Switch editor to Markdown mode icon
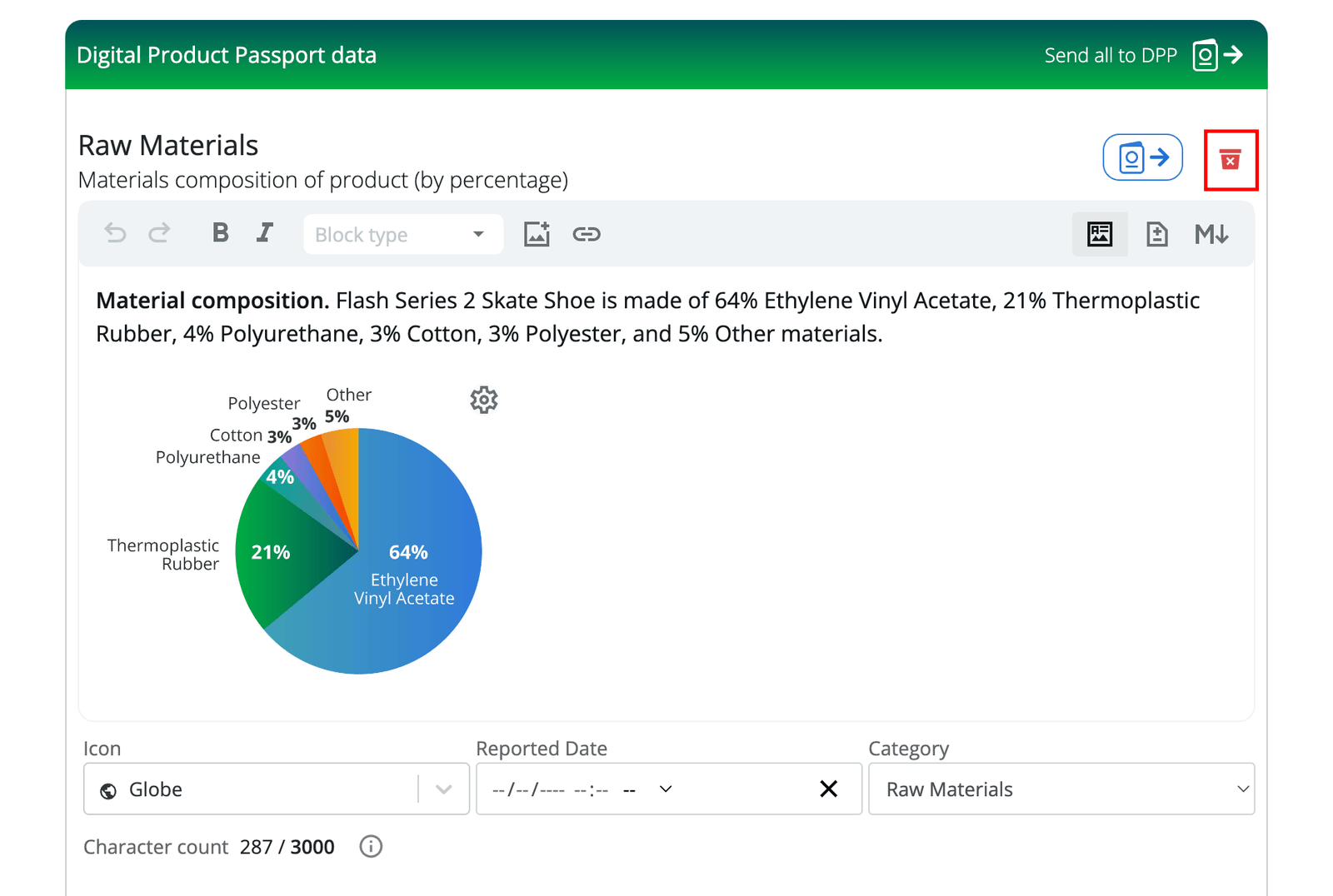Screen dimensions: 1333x896 coord(1212,234)
